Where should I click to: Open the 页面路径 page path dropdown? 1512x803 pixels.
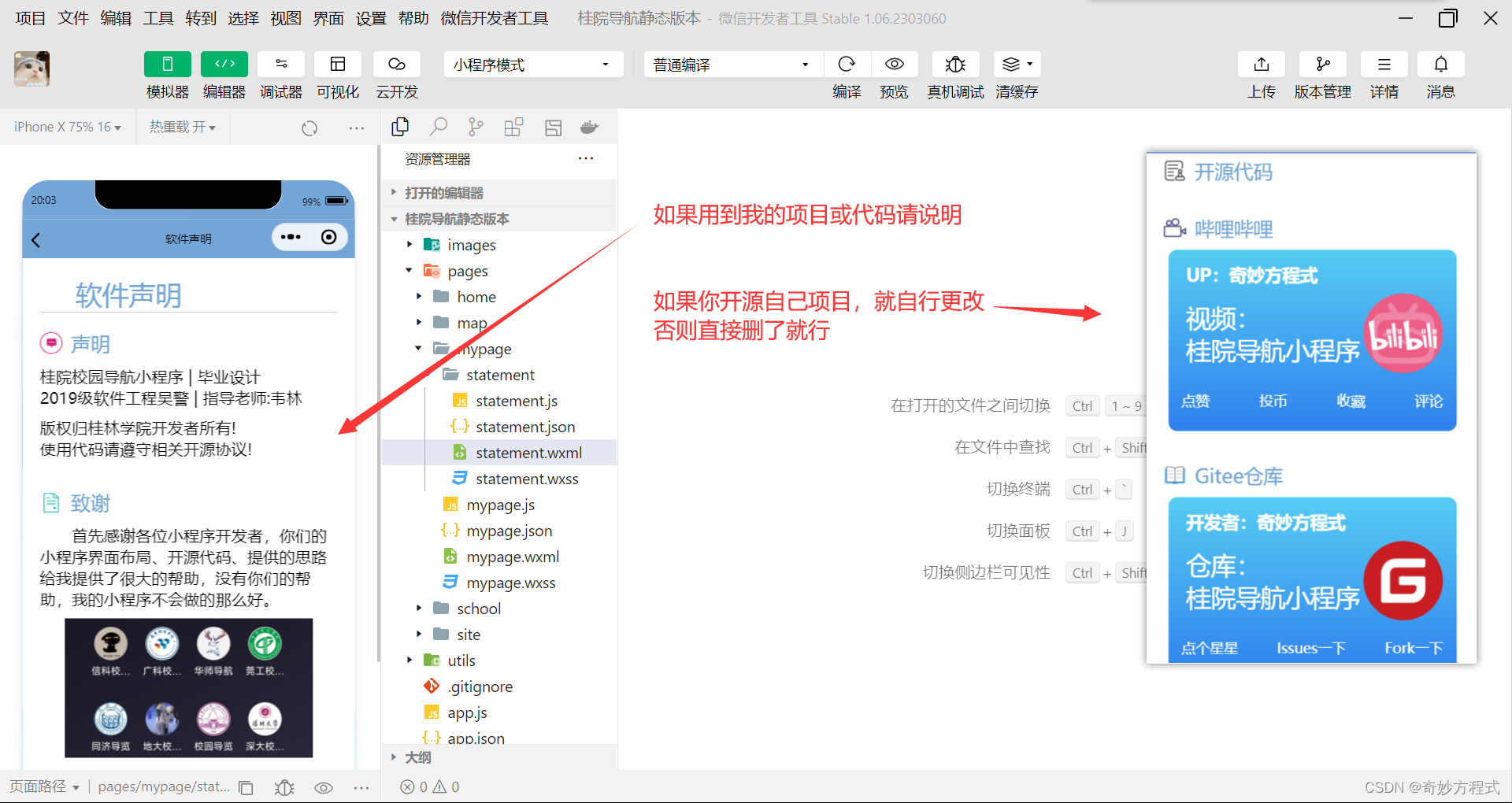[x=44, y=786]
